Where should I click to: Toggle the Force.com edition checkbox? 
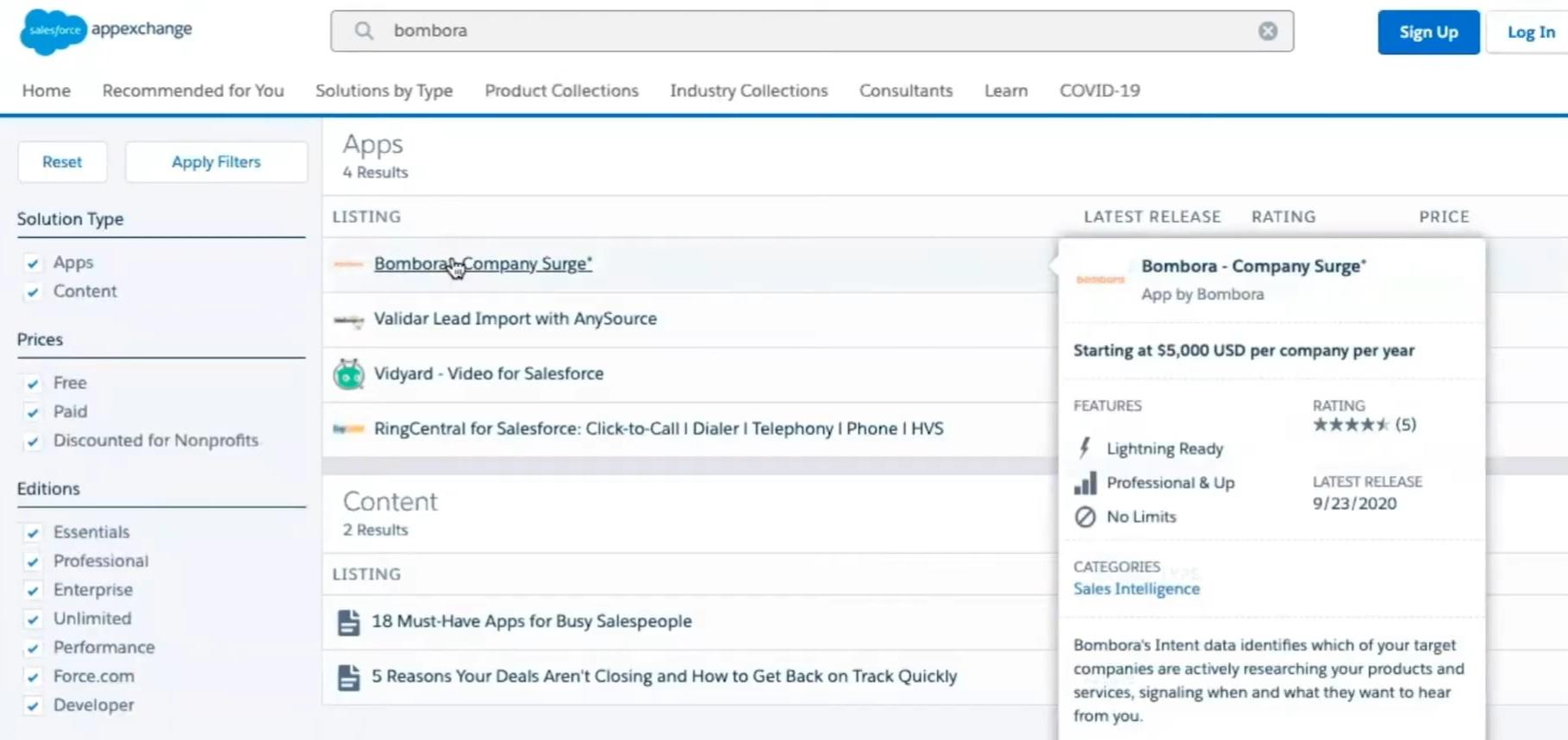[33, 677]
